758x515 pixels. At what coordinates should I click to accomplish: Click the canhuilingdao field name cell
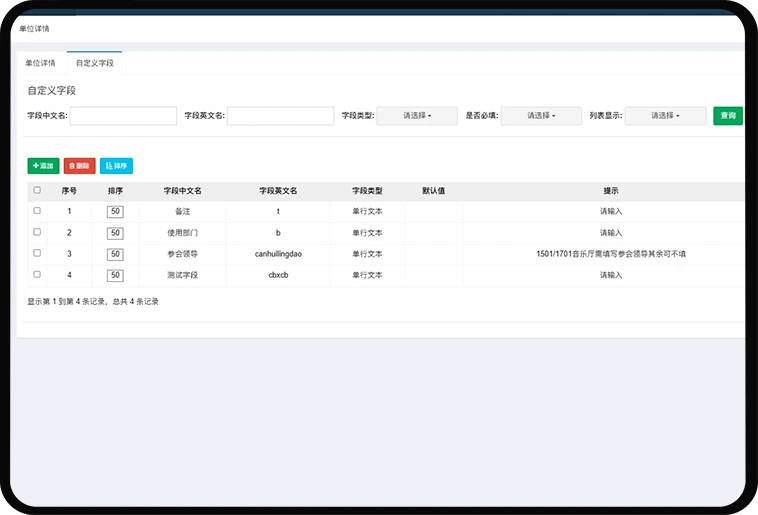tap(278, 254)
